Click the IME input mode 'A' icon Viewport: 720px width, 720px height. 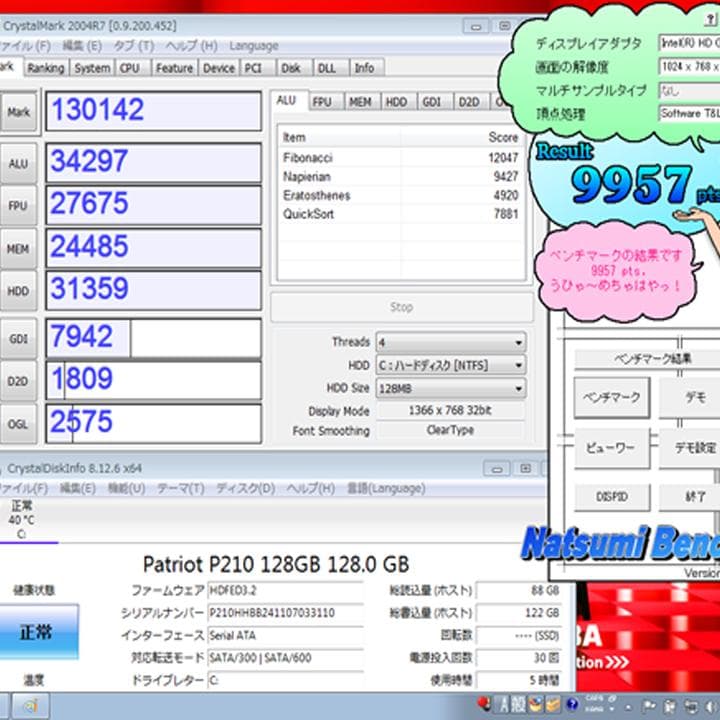[x=504, y=704]
